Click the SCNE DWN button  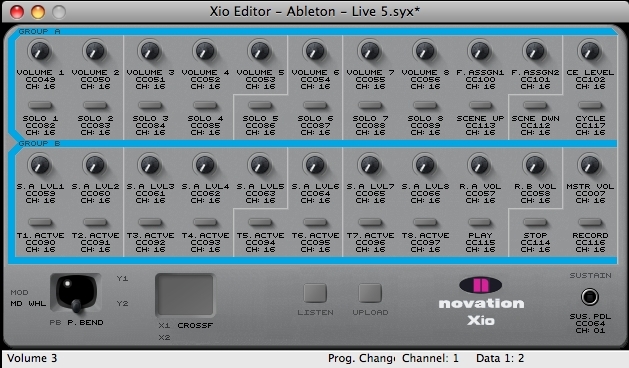click(535, 106)
